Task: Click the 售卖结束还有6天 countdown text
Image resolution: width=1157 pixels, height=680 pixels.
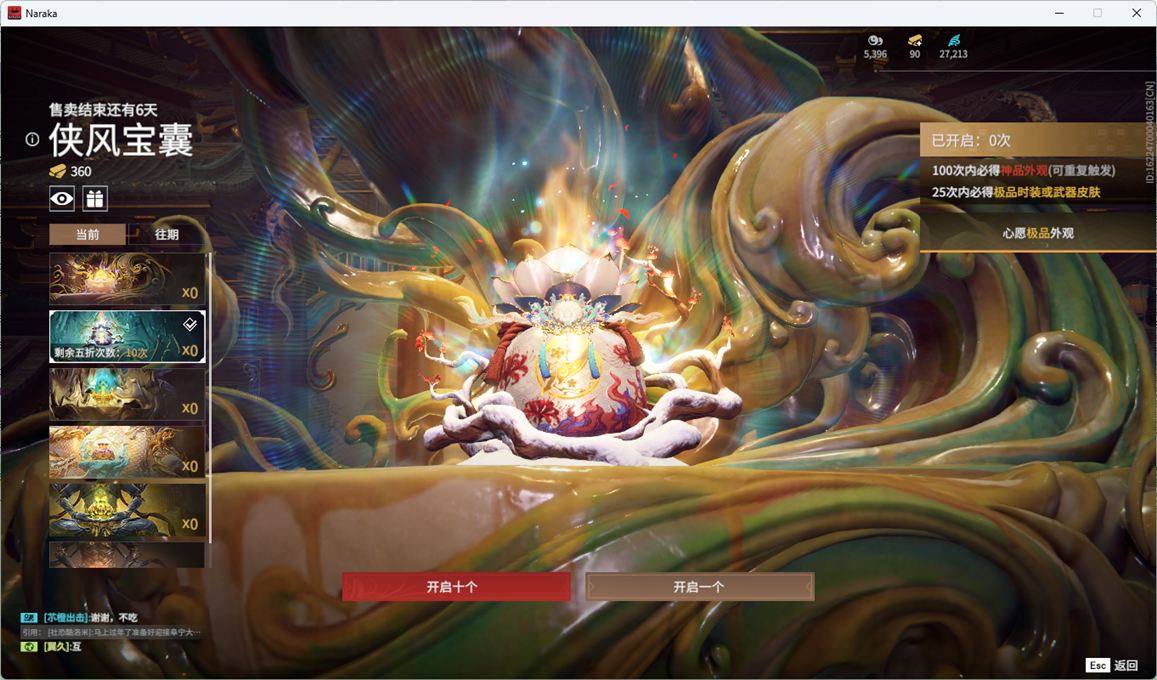Action: coord(103,110)
